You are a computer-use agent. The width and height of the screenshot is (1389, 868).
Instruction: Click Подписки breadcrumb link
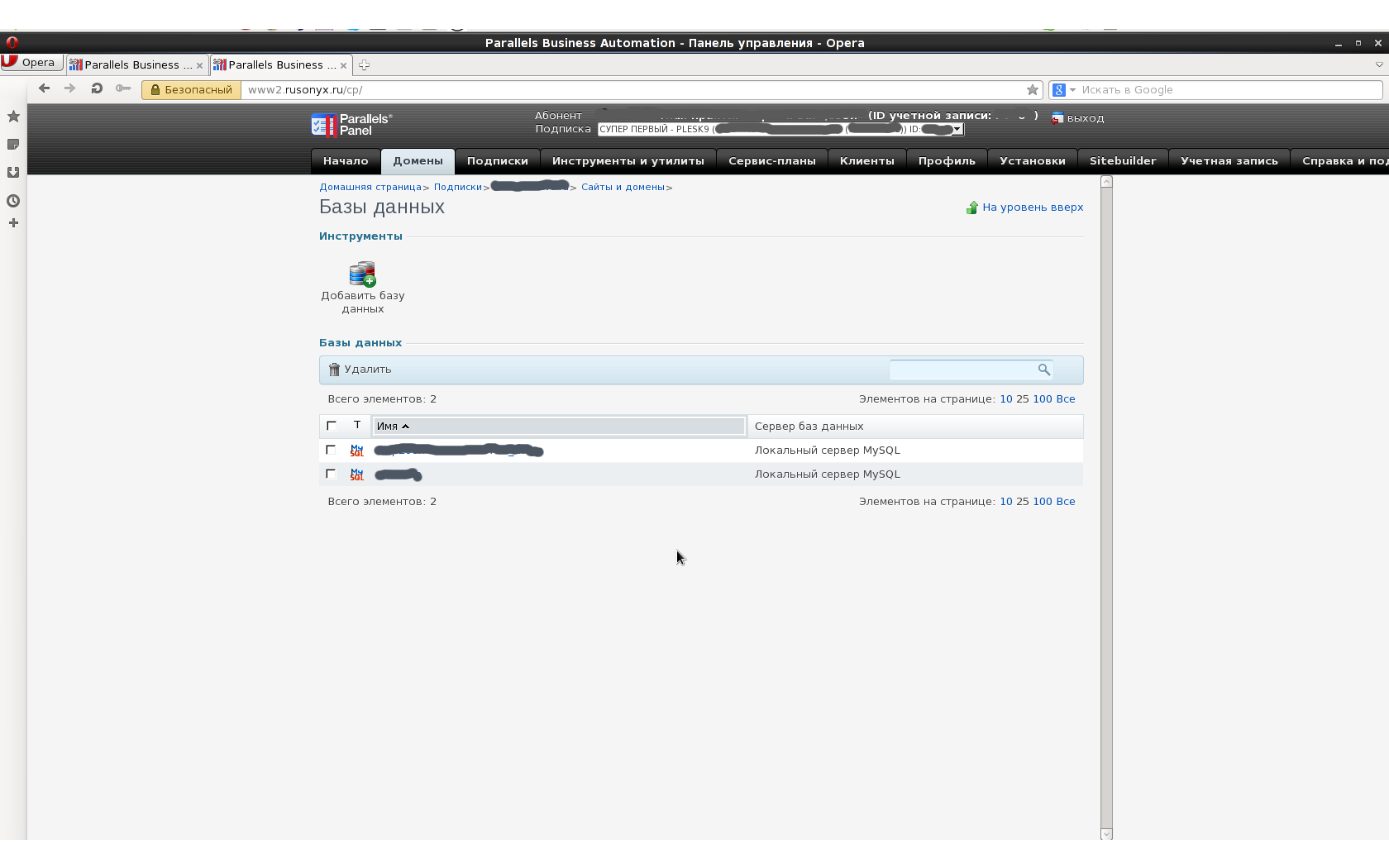coord(458,188)
